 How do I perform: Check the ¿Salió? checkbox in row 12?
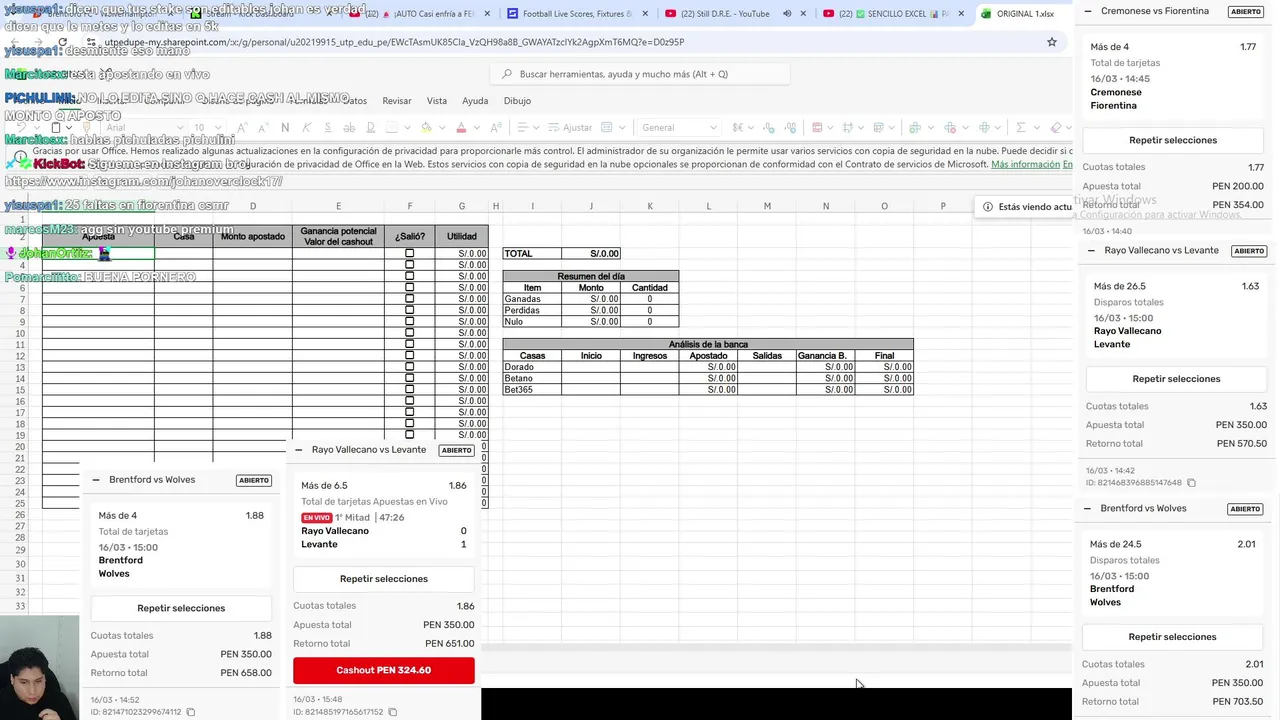point(409,355)
